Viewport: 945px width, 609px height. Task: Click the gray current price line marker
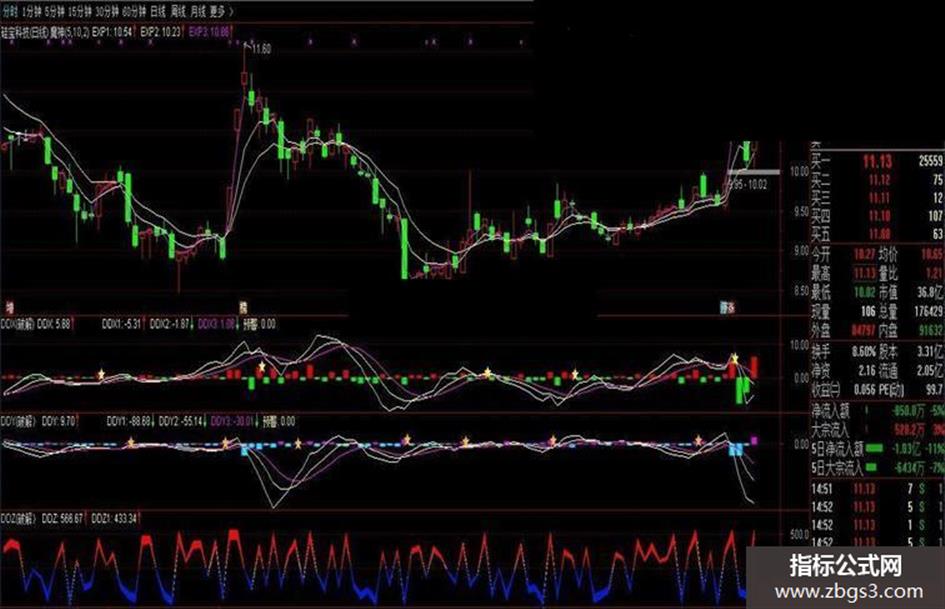754,172
